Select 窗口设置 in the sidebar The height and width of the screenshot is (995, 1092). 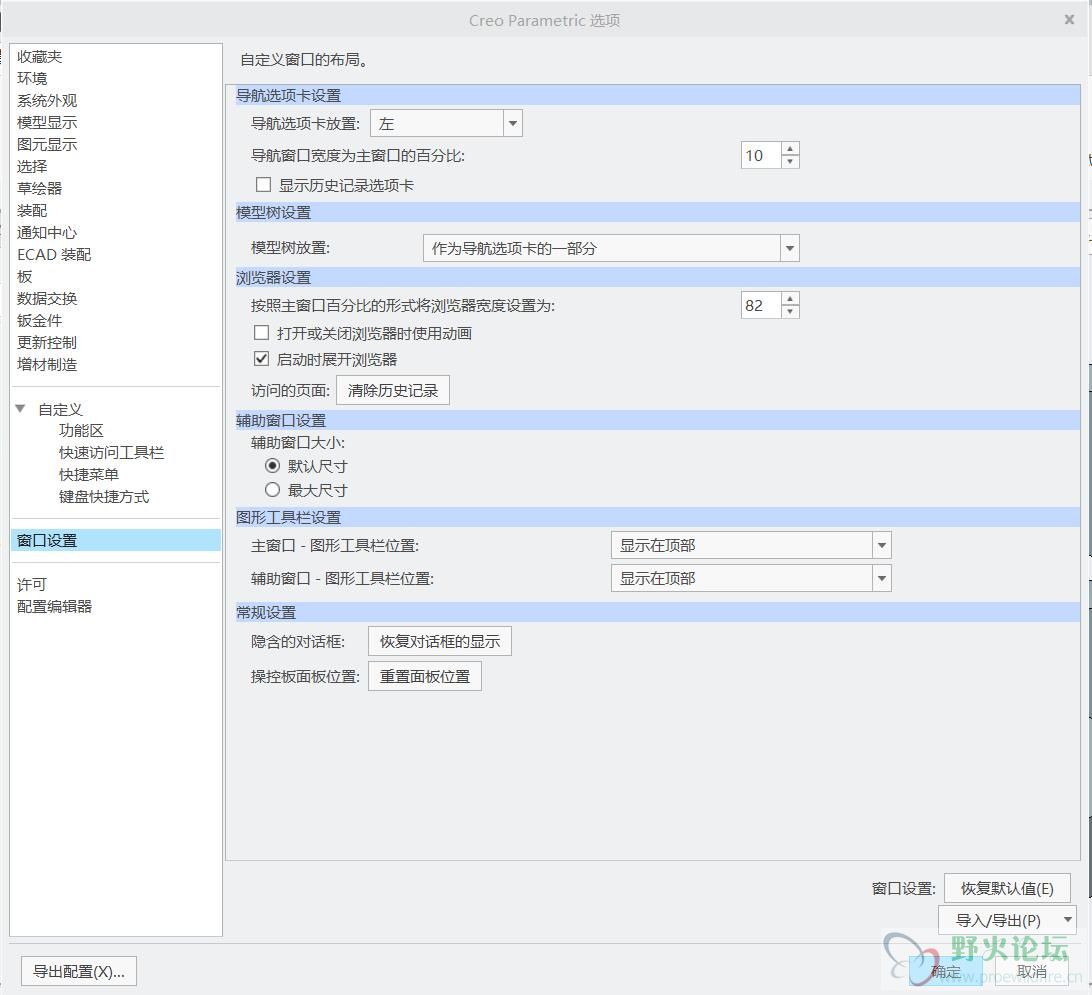pos(116,540)
